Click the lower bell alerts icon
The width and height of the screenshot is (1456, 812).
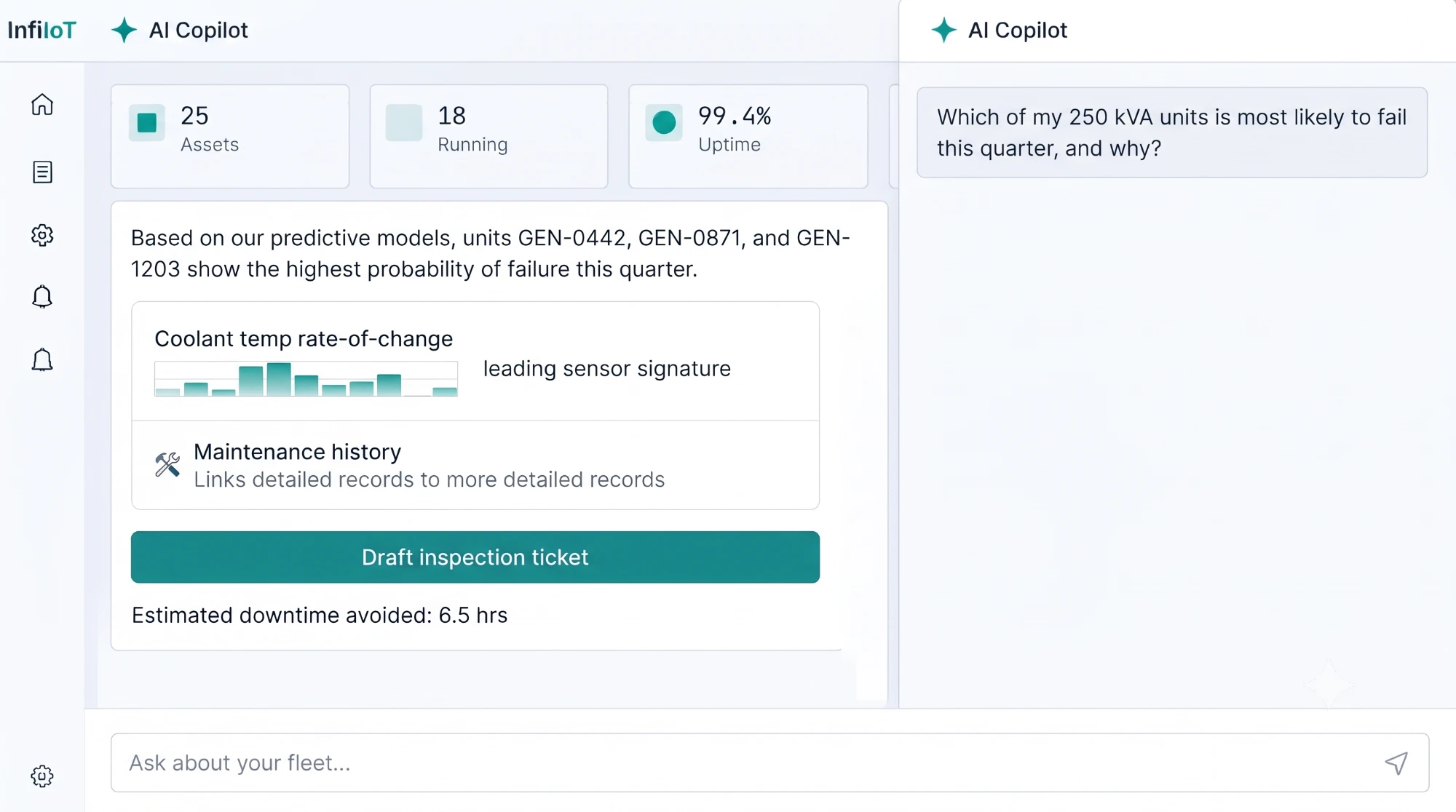[42, 360]
